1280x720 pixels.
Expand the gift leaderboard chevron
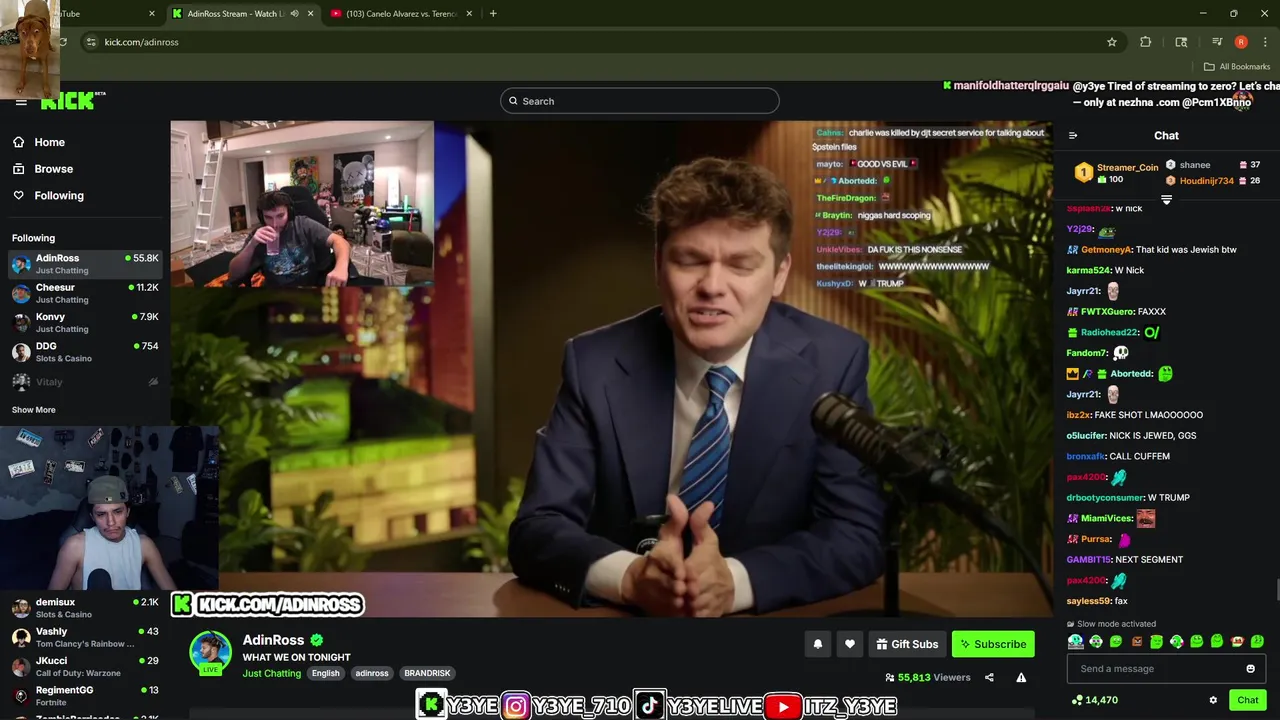pyautogui.click(x=1166, y=200)
